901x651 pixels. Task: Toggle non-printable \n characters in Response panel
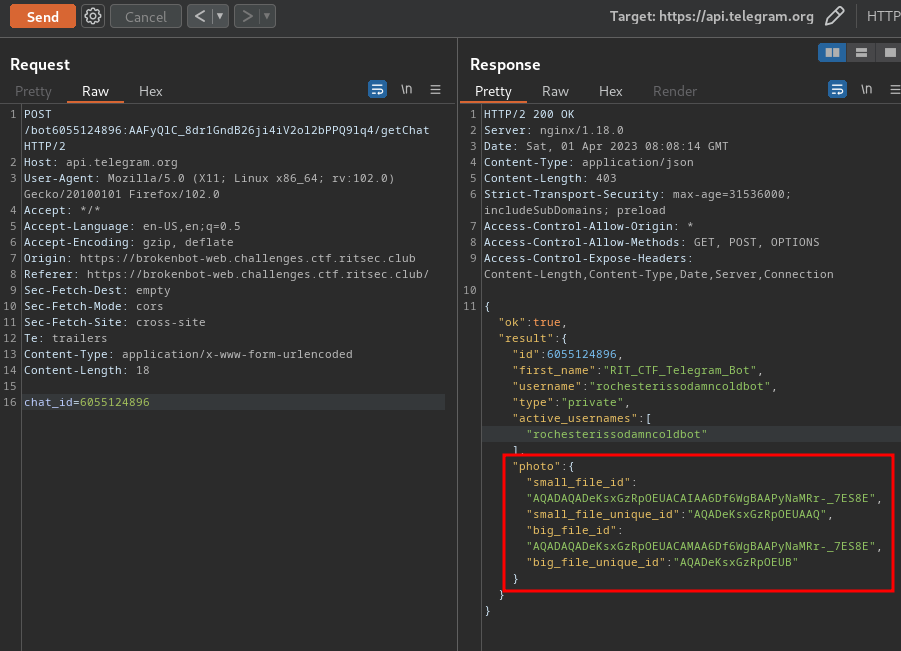pos(867,89)
